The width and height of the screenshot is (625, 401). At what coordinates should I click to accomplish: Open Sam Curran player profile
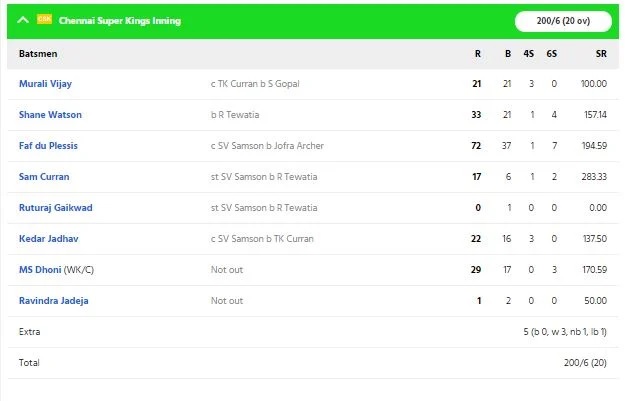[x=44, y=177]
